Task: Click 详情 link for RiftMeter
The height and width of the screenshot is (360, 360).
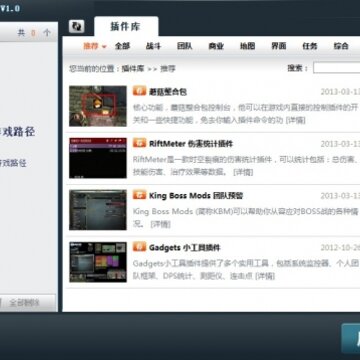Action: tap(243, 172)
